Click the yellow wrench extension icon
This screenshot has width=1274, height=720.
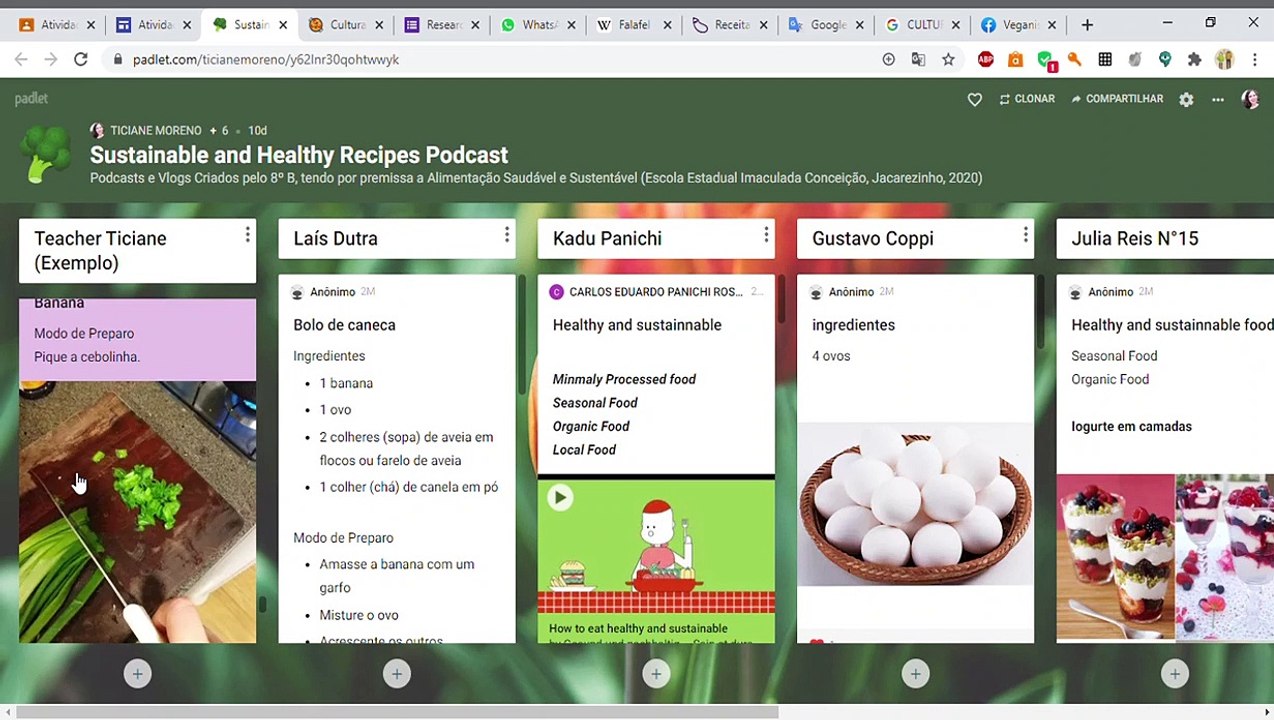[x=1075, y=60]
